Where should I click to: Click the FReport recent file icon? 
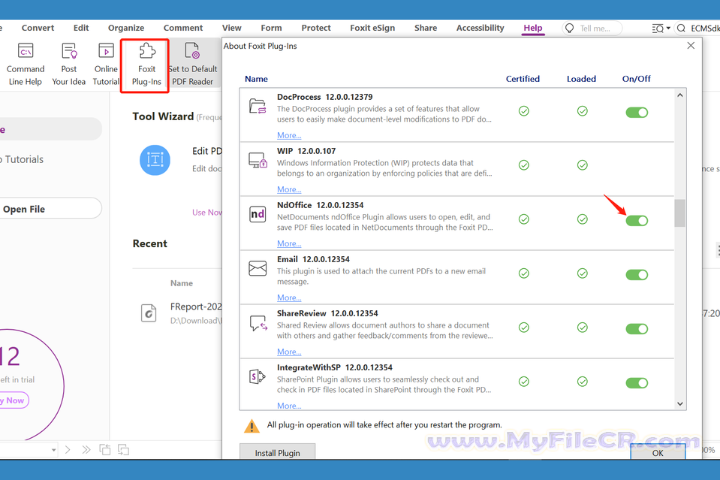(148, 313)
